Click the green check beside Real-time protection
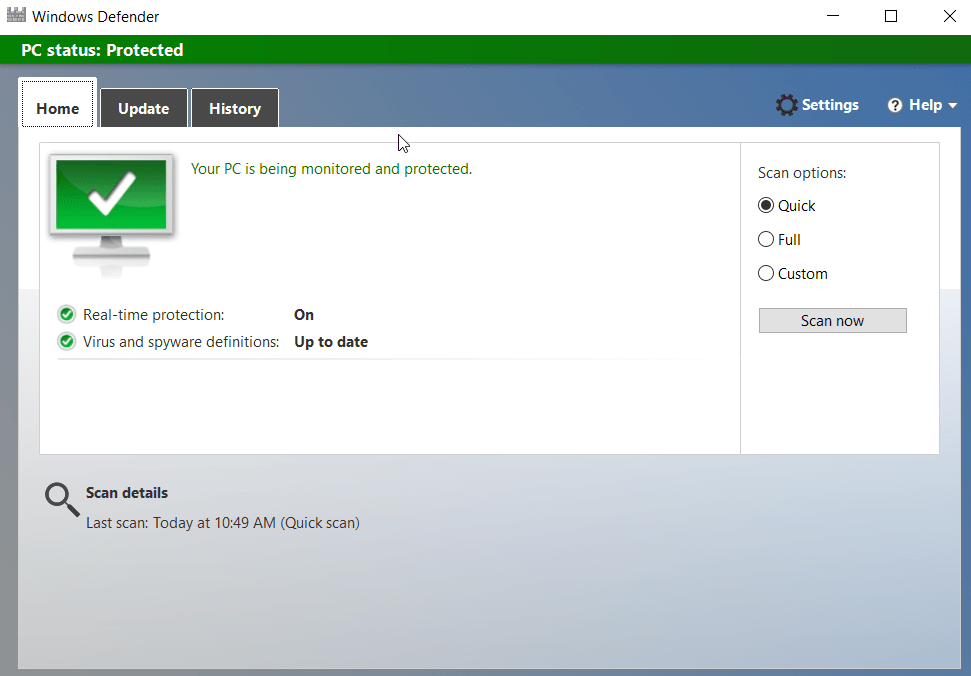Image resolution: width=971 pixels, height=676 pixels. click(x=66, y=314)
